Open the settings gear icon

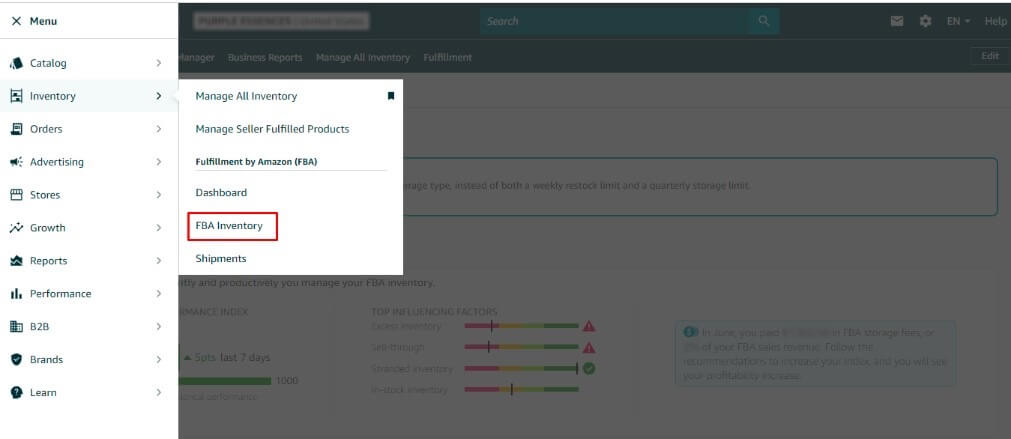tap(925, 21)
